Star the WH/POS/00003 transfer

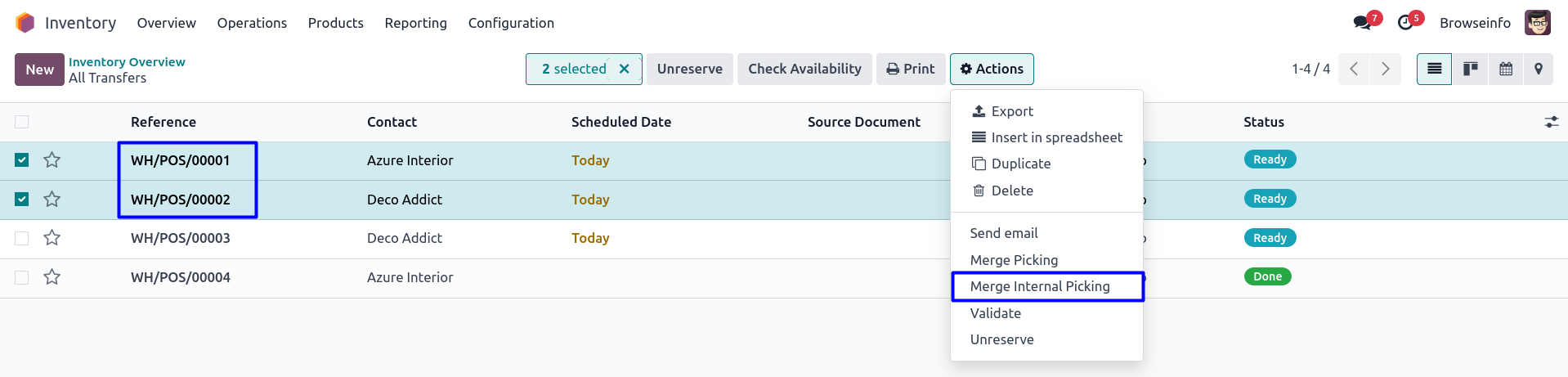pyautogui.click(x=52, y=238)
